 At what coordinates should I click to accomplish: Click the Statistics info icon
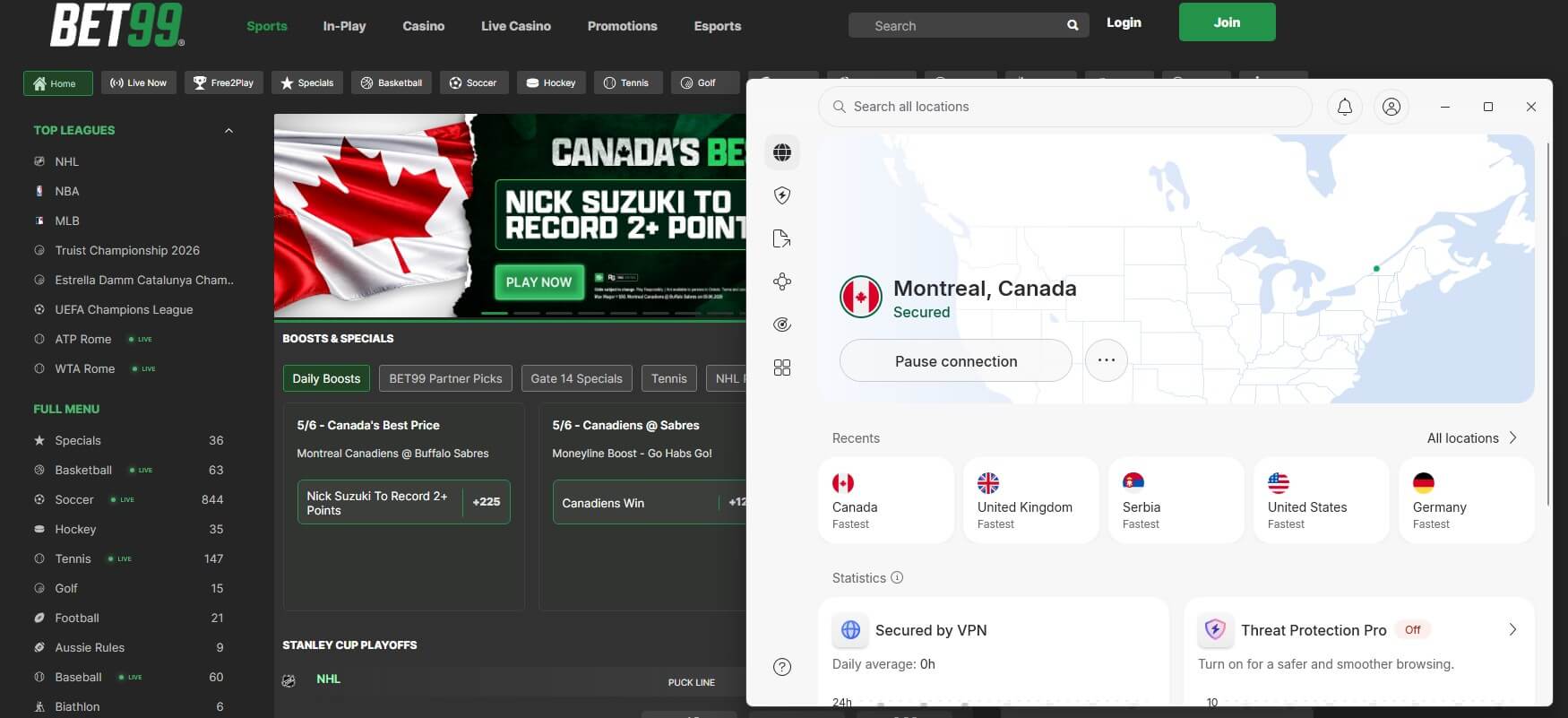(x=897, y=578)
